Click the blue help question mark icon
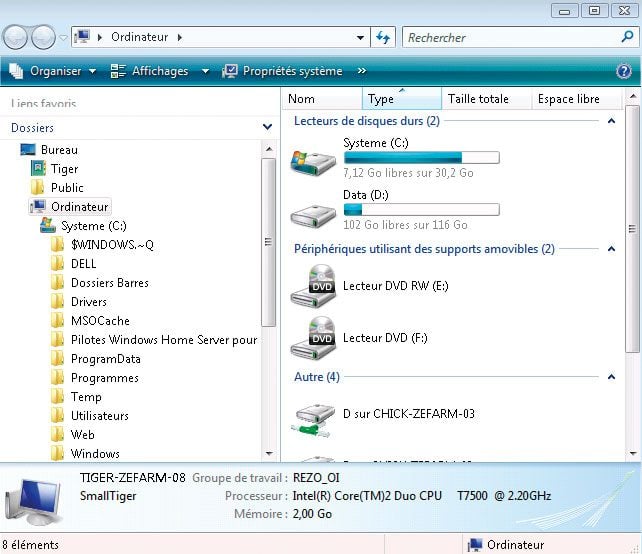This screenshot has height=554, width=642. click(624, 71)
